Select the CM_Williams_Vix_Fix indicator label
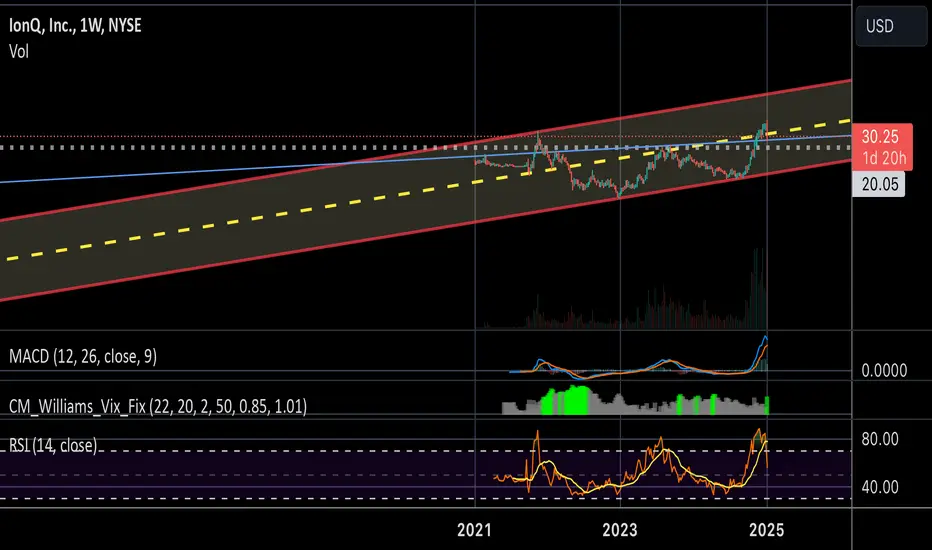Viewport: 932px width, 550px height. point(158,407)
